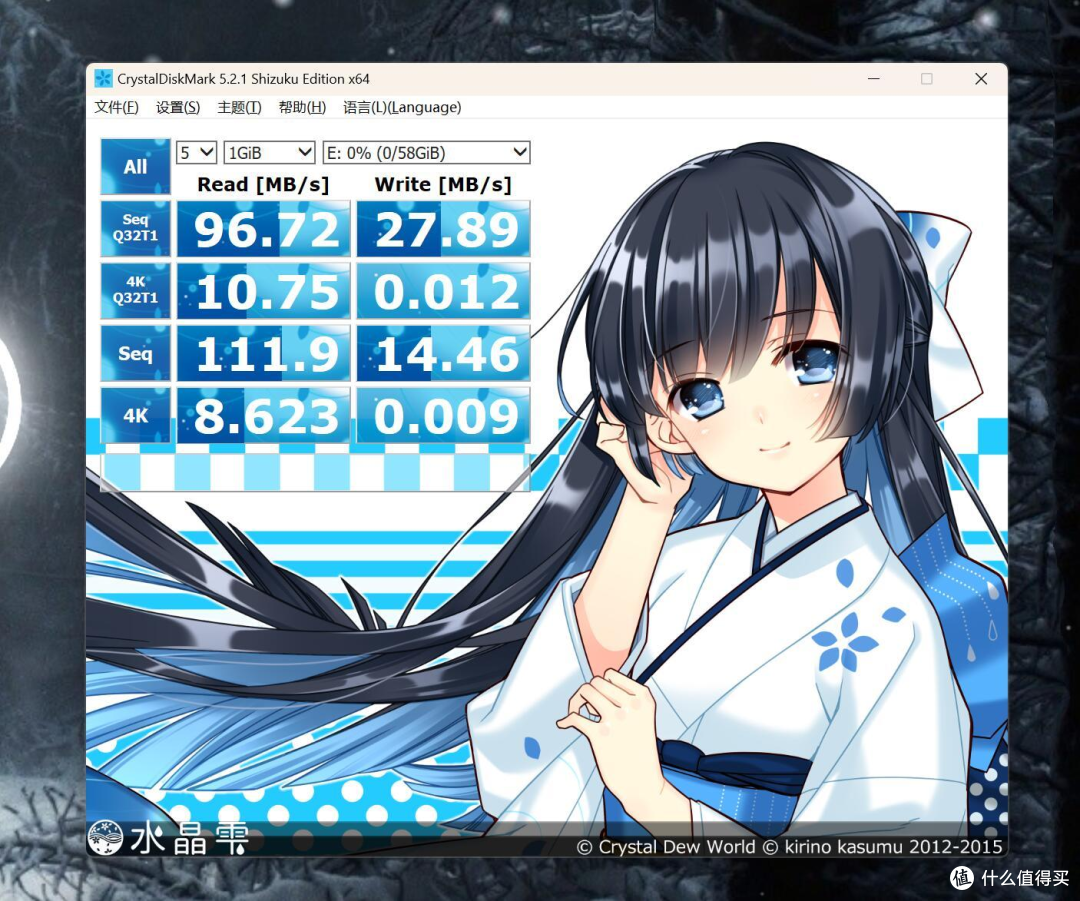Select the Seq Q32T1 write value 27.89
This screenshot has width=1080, height=901.
click(444, 229)
